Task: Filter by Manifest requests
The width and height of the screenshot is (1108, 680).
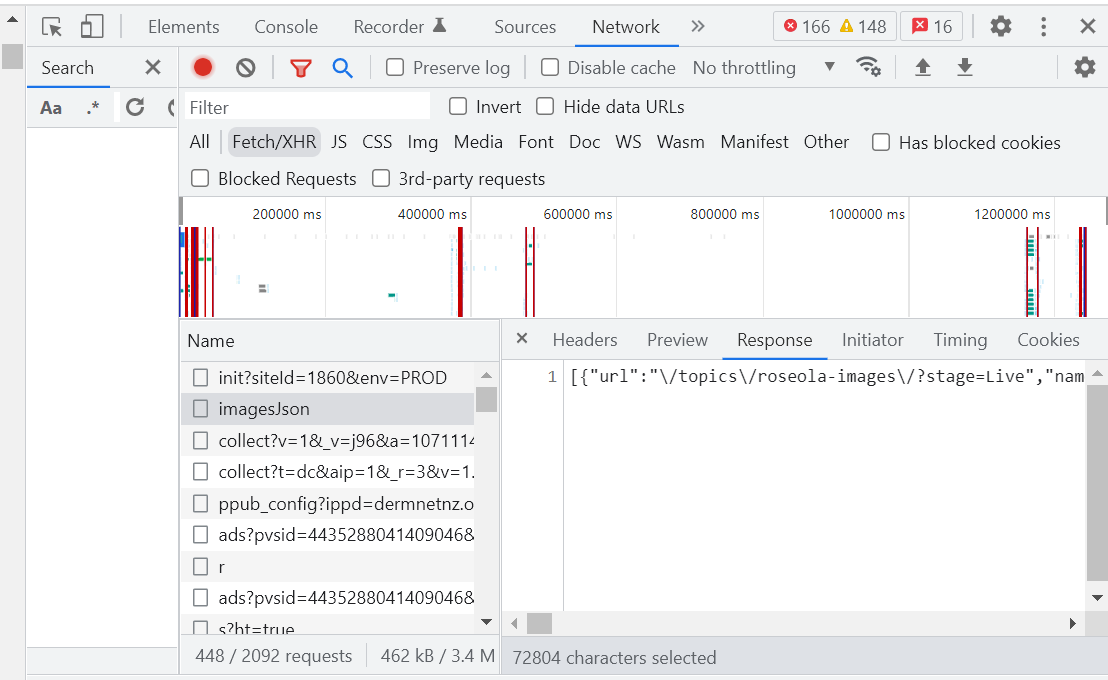Action: pyautogui.click(x=754, y=142)
